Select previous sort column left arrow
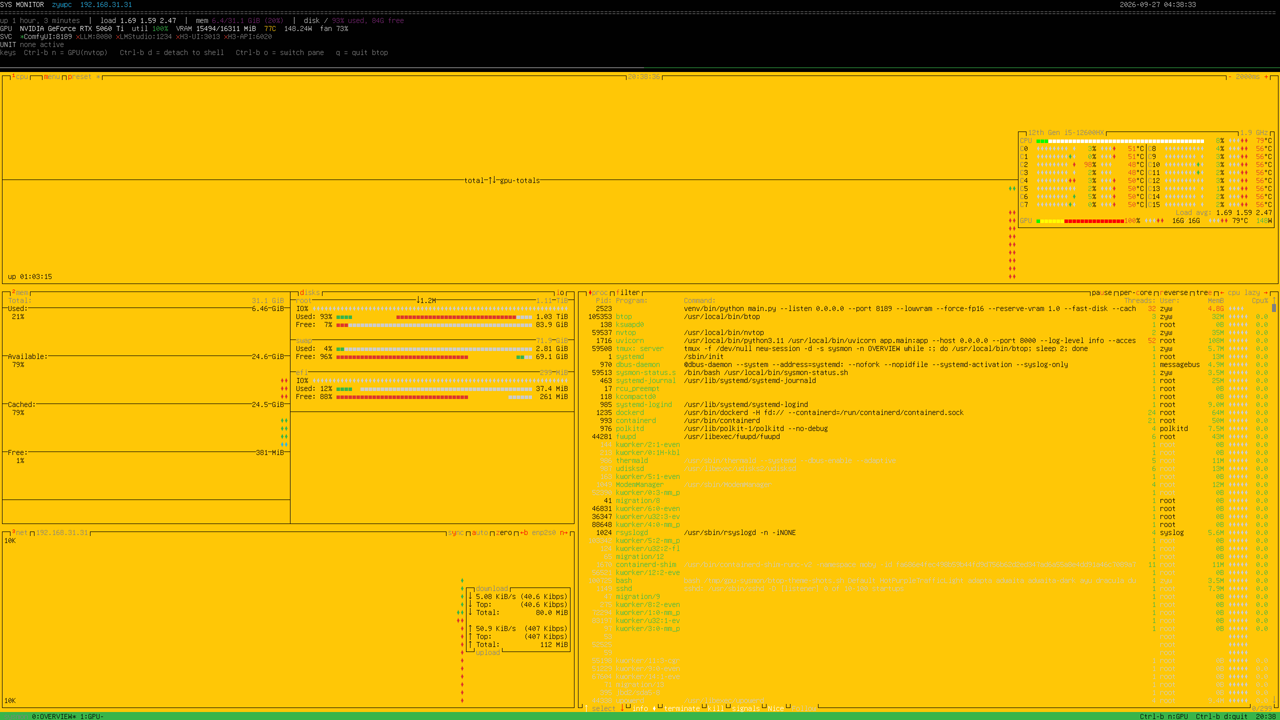The width and height of the screenshot is (1280, 720). click(x=1222, y=293)
